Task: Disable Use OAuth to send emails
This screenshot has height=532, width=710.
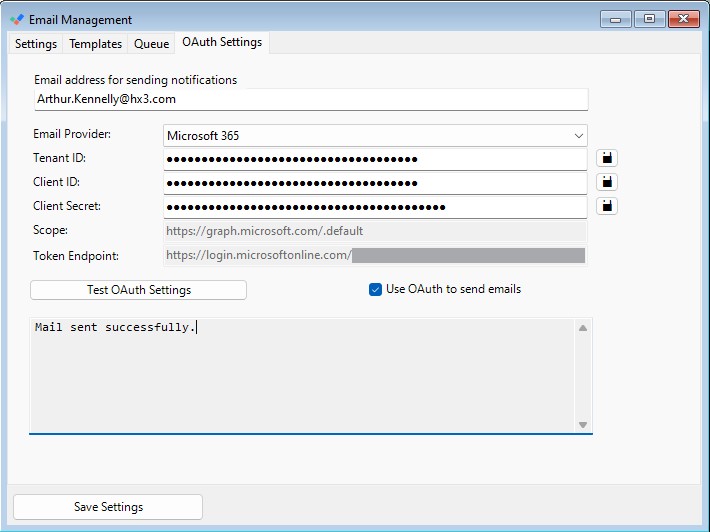Action: point(376,290)
